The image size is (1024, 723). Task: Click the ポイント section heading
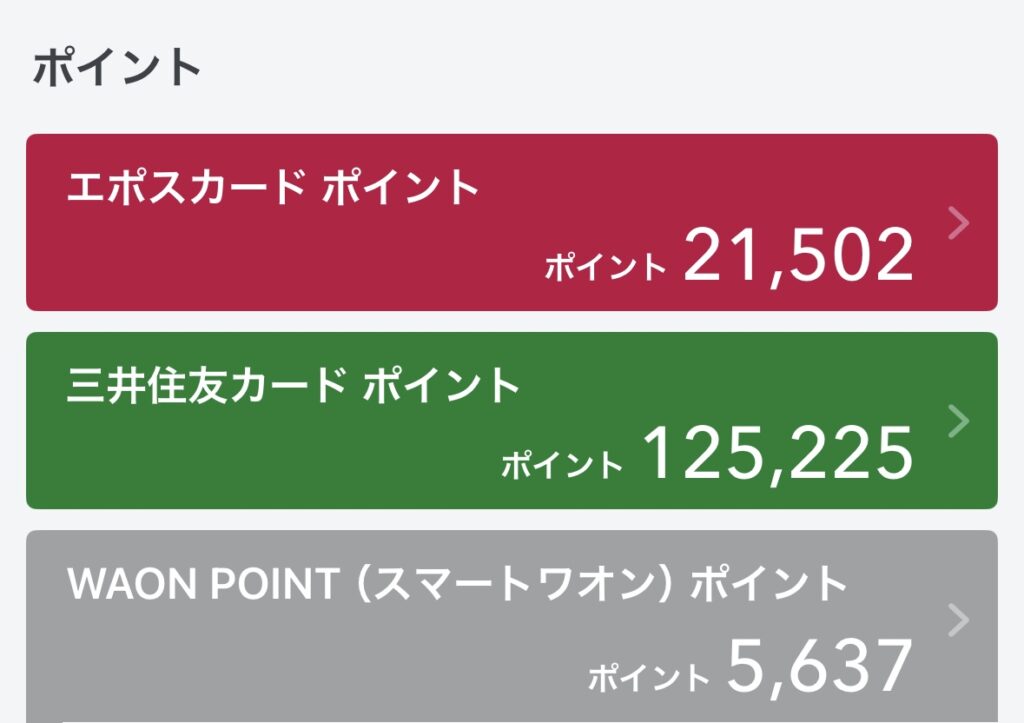click(117, 68)
